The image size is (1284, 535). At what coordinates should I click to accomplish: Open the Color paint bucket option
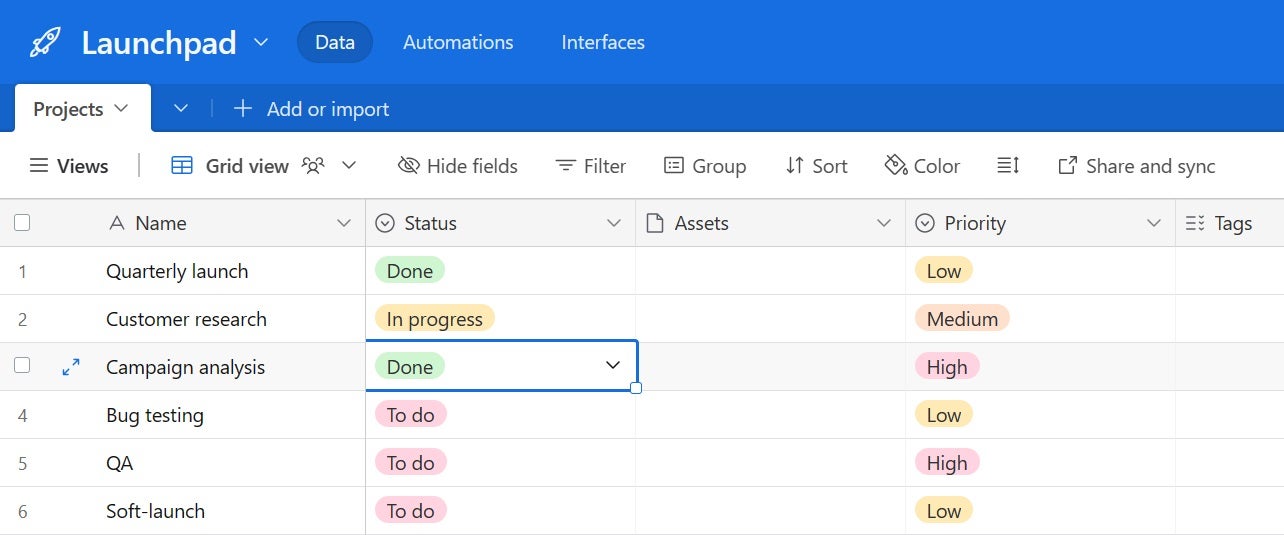(922, 166)
